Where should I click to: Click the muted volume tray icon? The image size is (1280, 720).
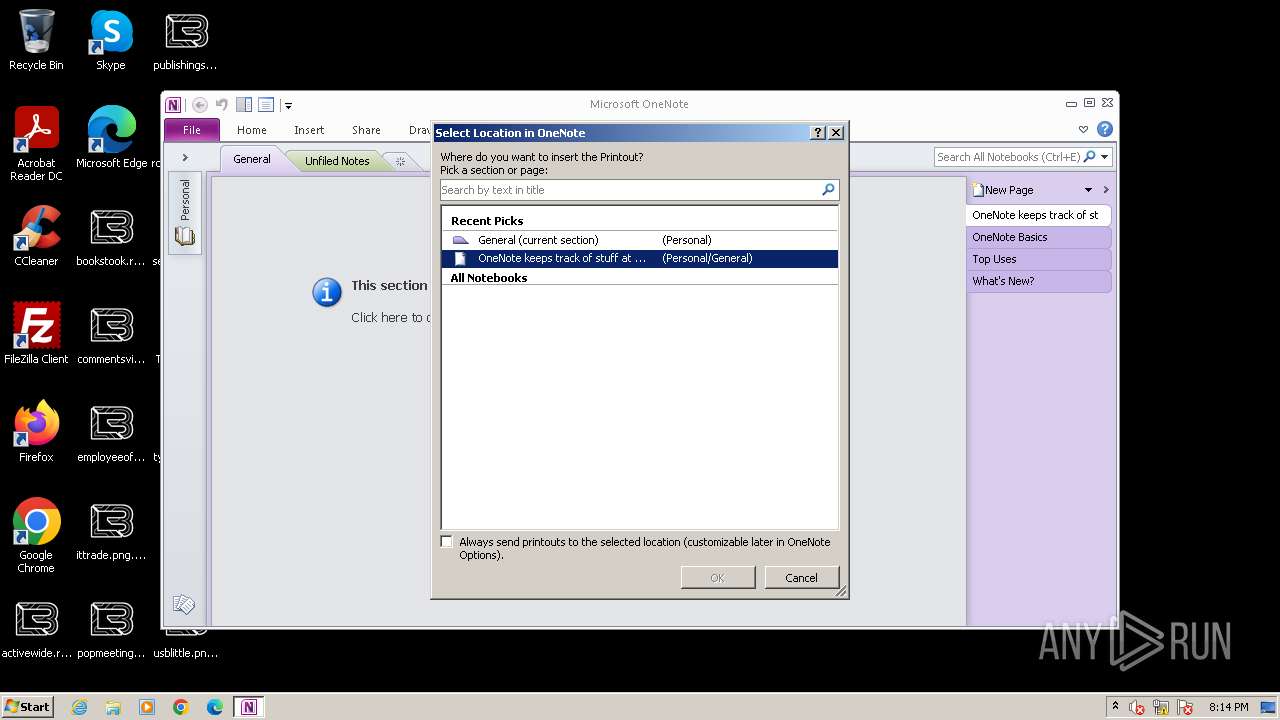[x=1137, y=707]
